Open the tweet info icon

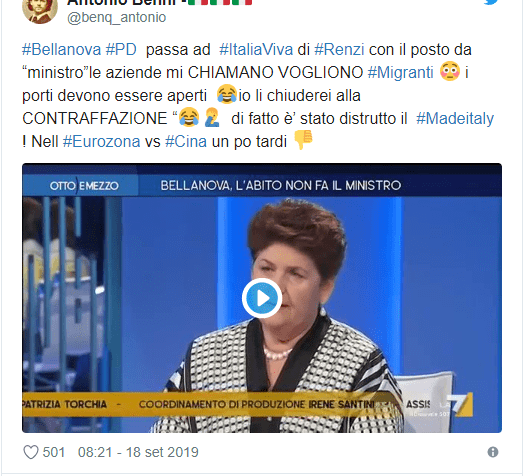(493, 452)
